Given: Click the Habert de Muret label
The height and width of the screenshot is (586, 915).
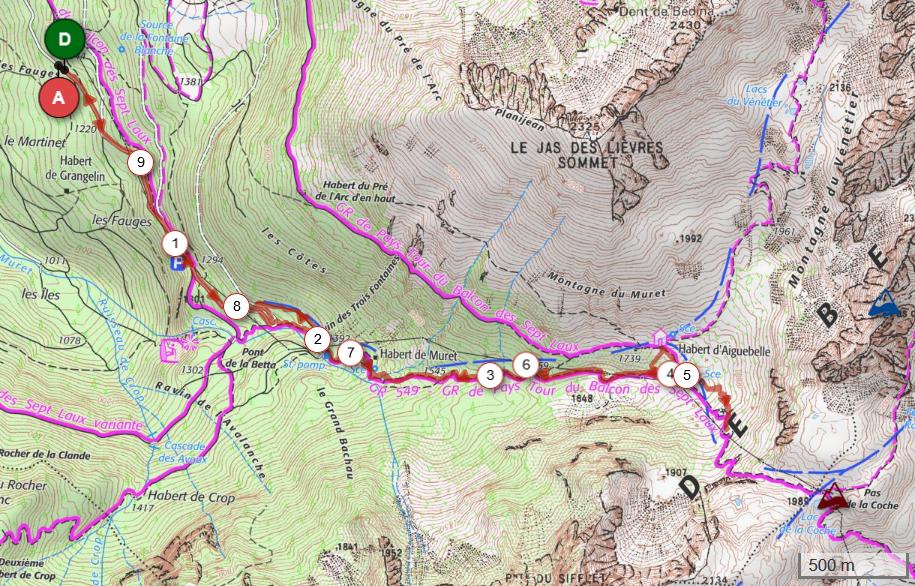Looking at the screenshot, I should tap(418, 354).
